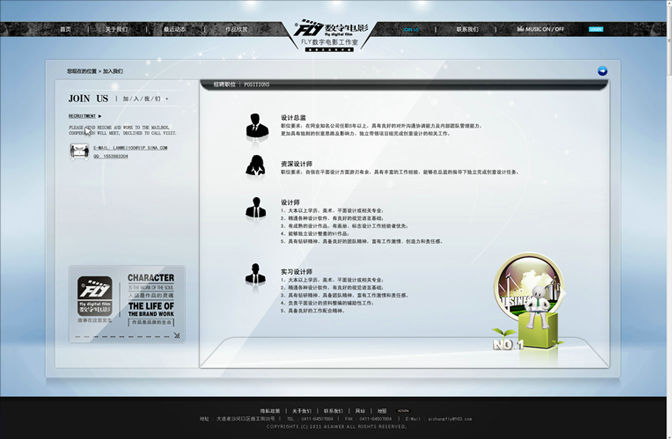
Task: Go to 最近动态 in the navigation bar
Action: 175,29
